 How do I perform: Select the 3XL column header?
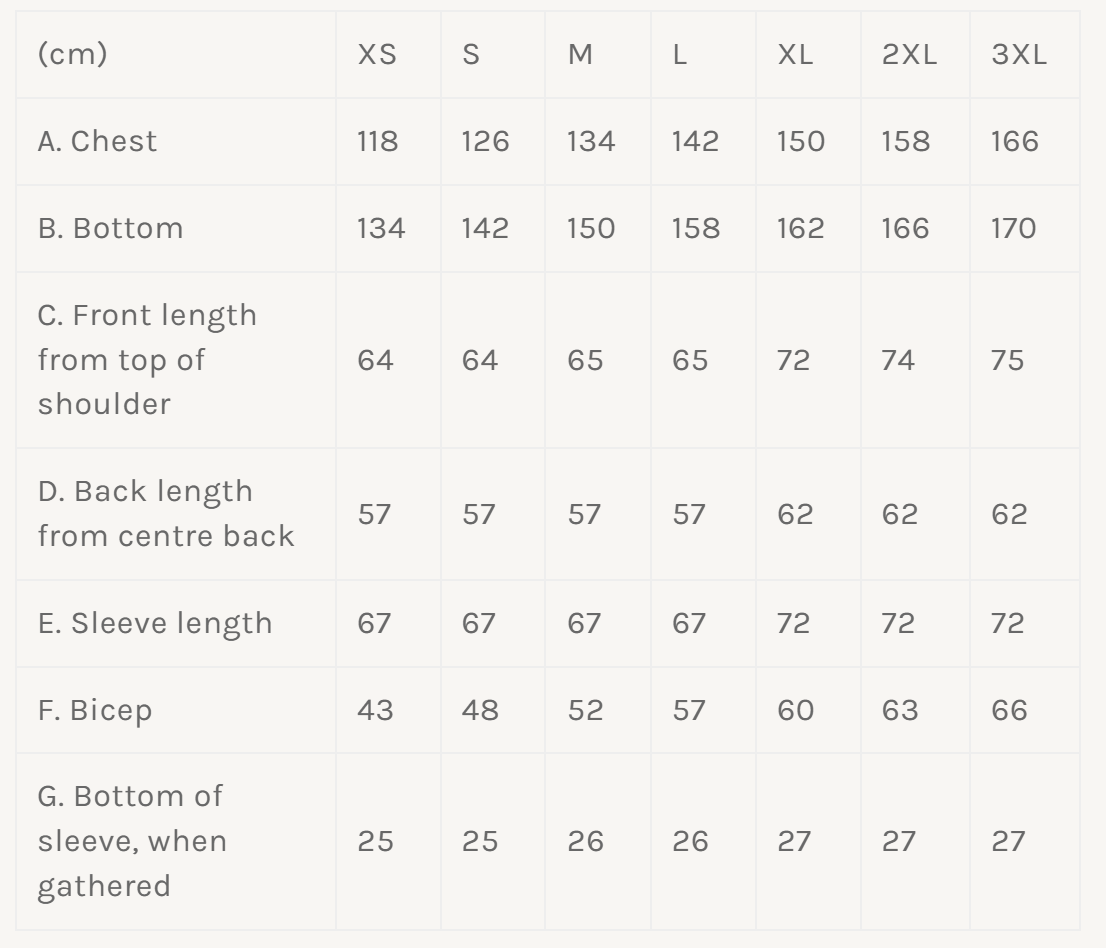[x=1019, y=54]
